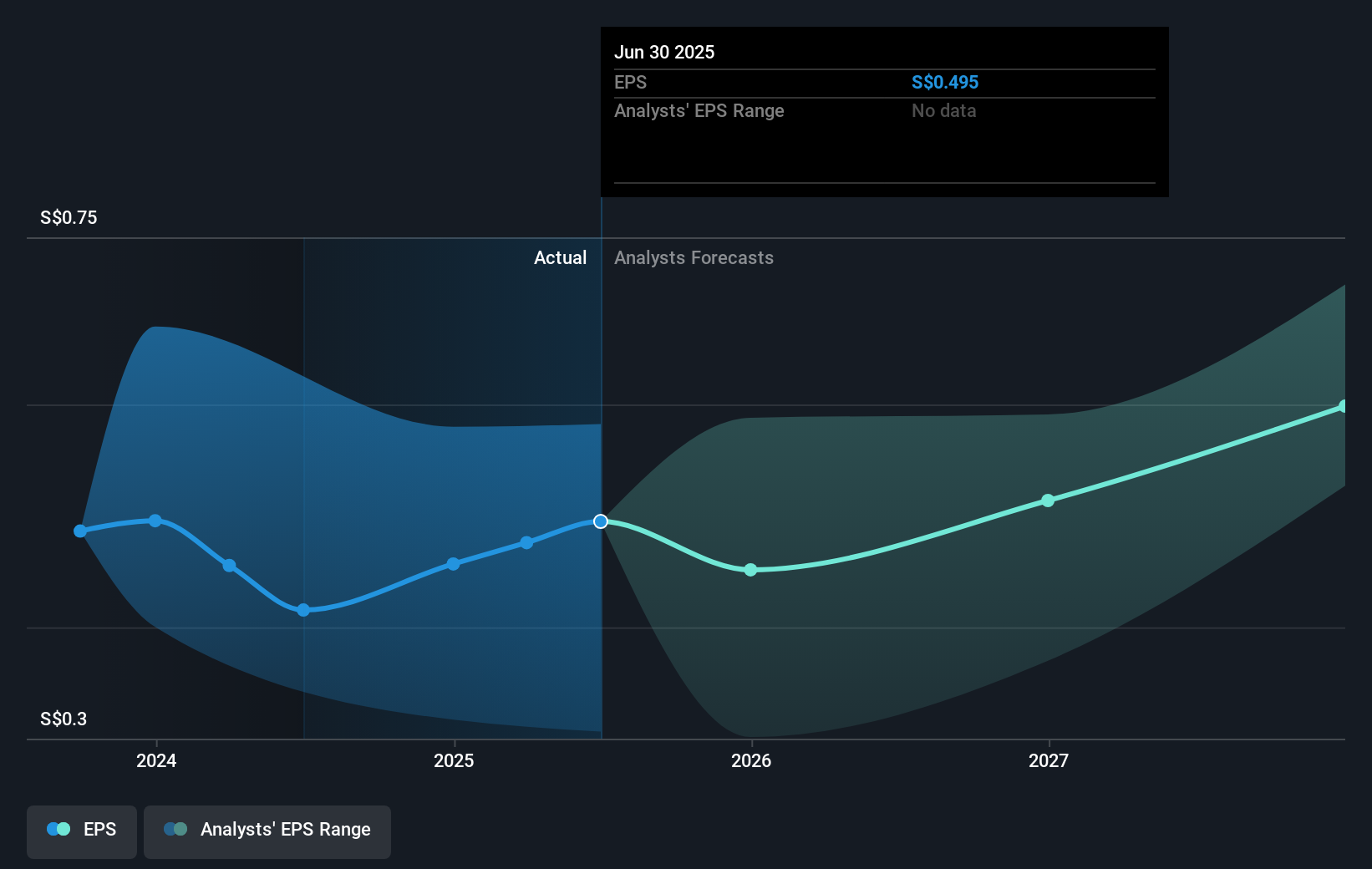Click the teal Analysts' EPS Range legend icon

pyautogui.click(x=175, y=829)
